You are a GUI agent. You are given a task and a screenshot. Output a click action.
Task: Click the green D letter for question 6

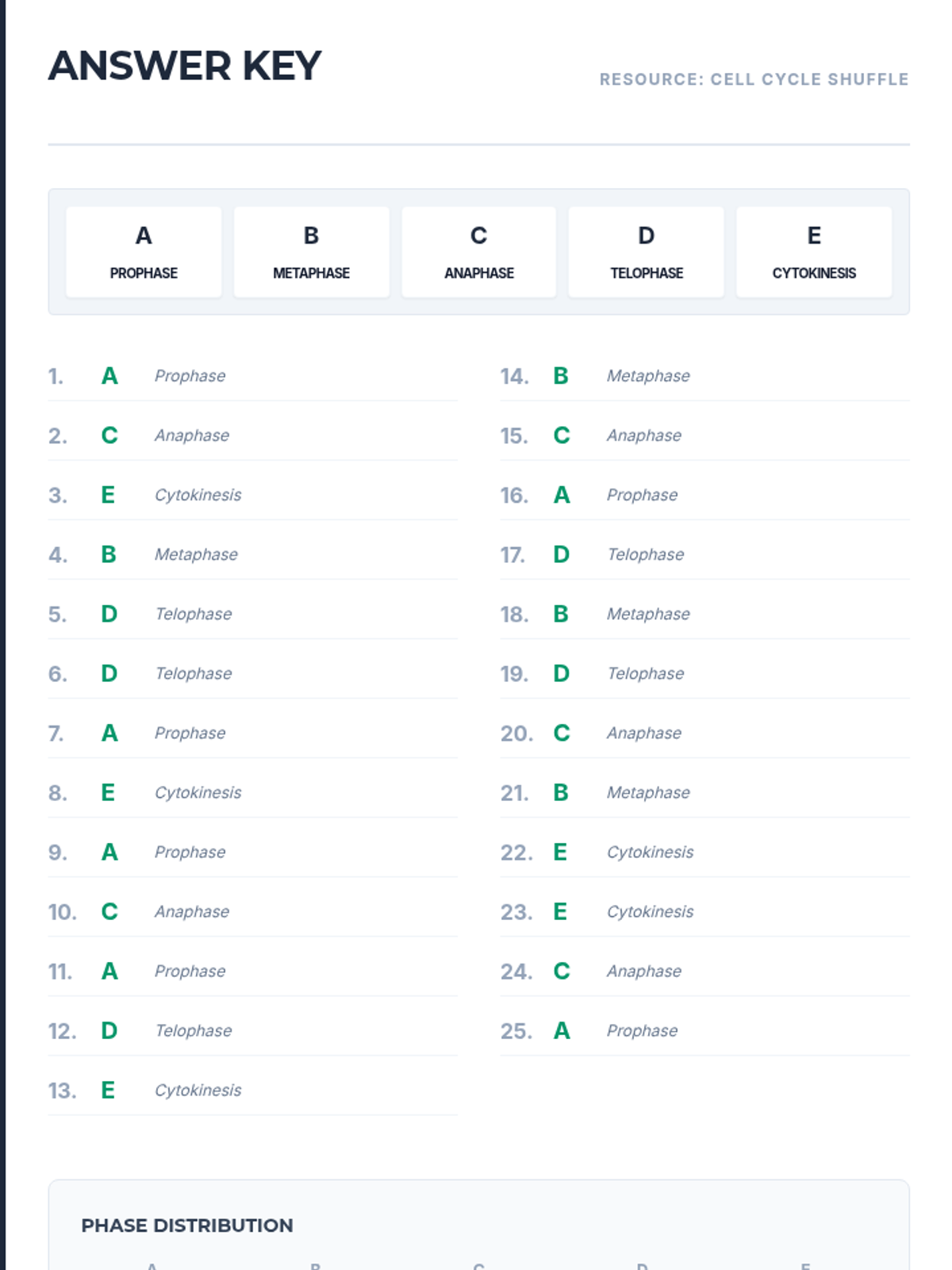tap(109, 674)
